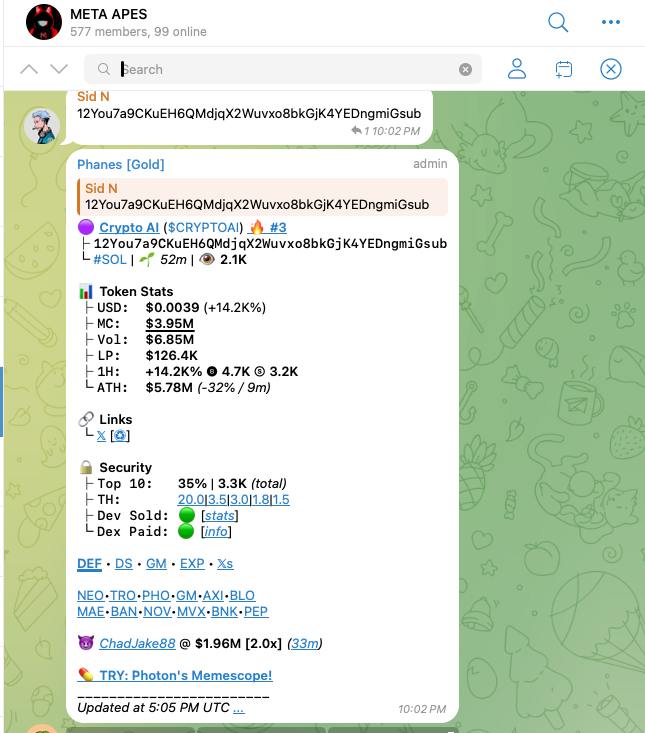Open the DS DexScreener link

point(123,564)
